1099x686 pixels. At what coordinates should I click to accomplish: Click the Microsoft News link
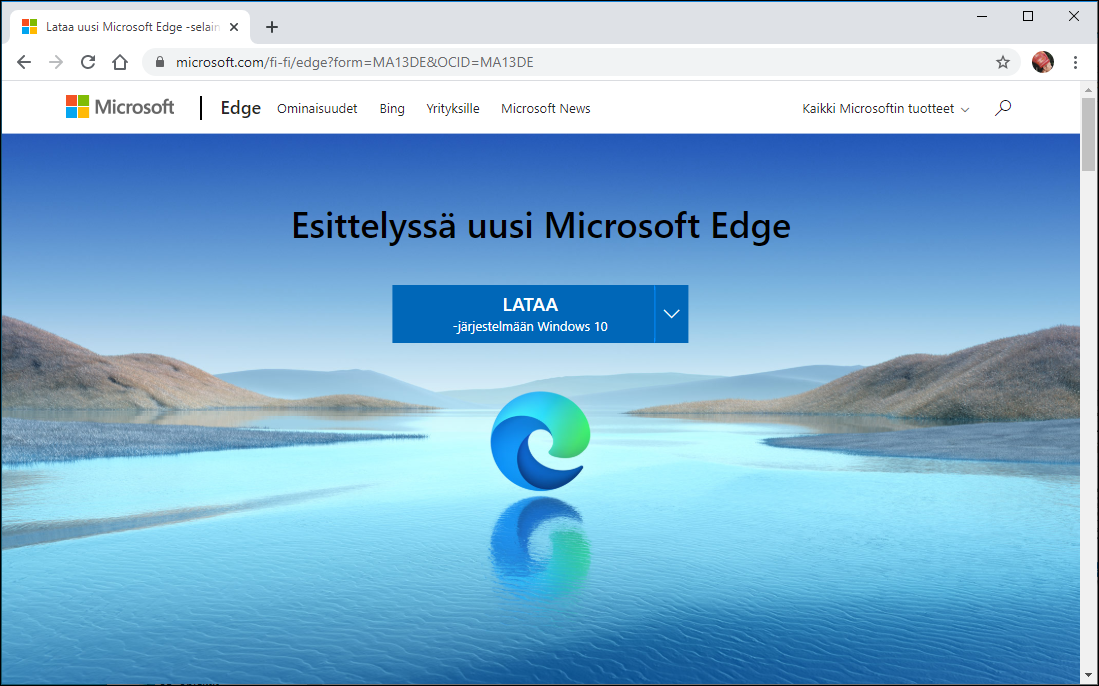pyautogui.click(x=545, y=108)
